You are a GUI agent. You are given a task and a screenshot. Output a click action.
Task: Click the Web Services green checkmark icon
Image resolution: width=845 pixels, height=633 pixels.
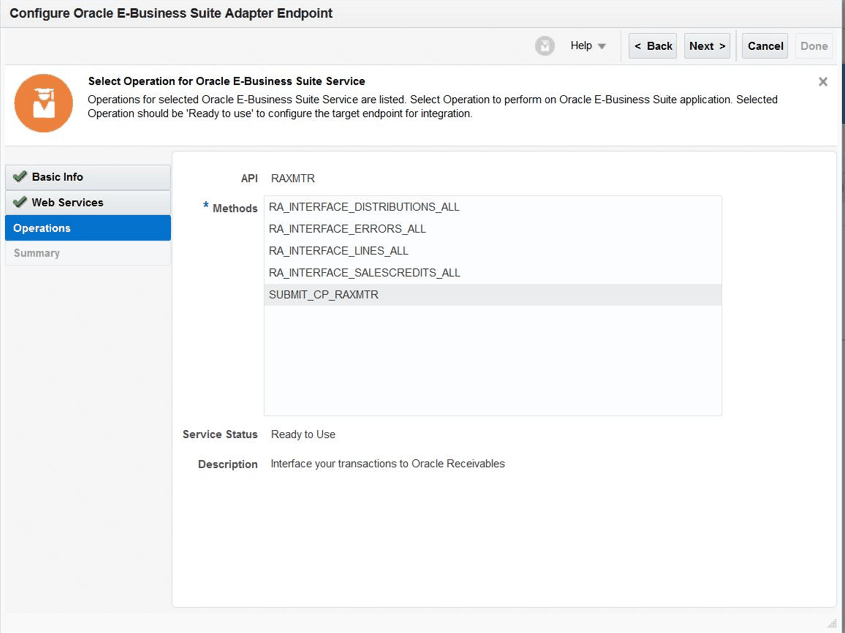click(x=20, y=202)
